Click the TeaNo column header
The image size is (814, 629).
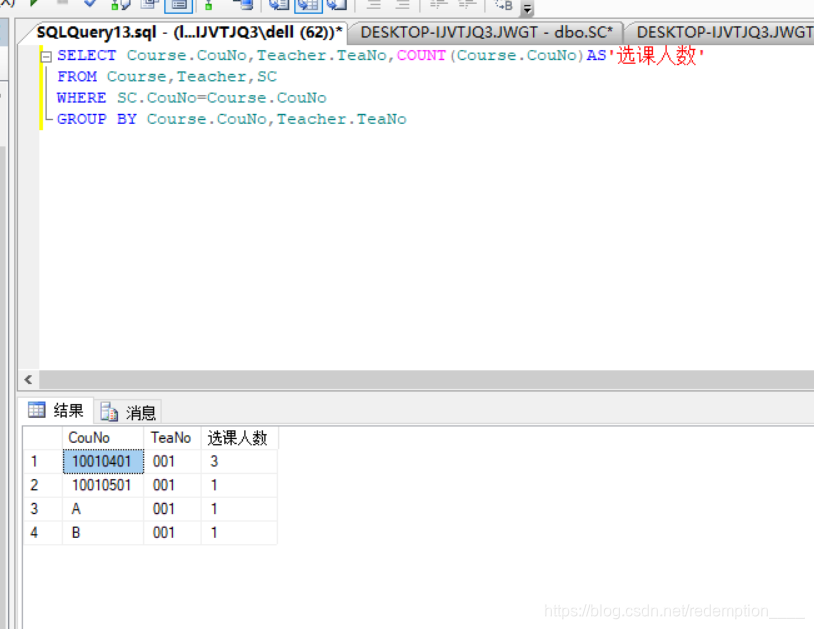click(172, 438)
